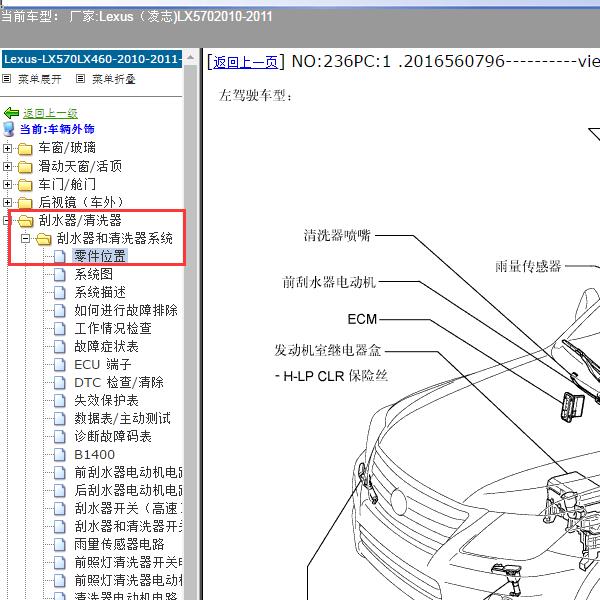Screen dimensions: 600x600
Task: Click the document icon beside 零件位置
Action: coord(60,256)
